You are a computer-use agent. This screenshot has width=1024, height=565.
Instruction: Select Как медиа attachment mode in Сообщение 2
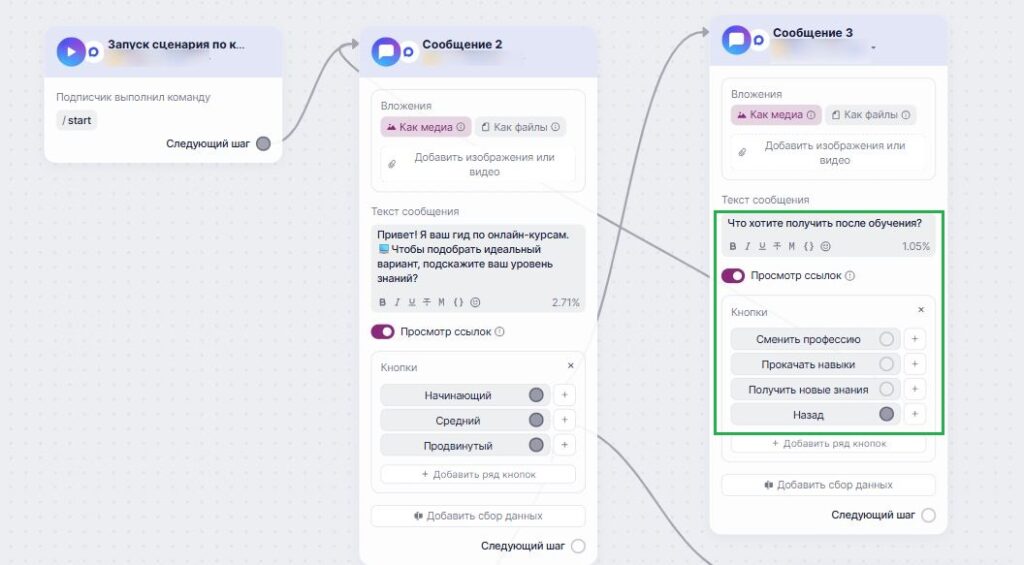click(x=425, y=127)
